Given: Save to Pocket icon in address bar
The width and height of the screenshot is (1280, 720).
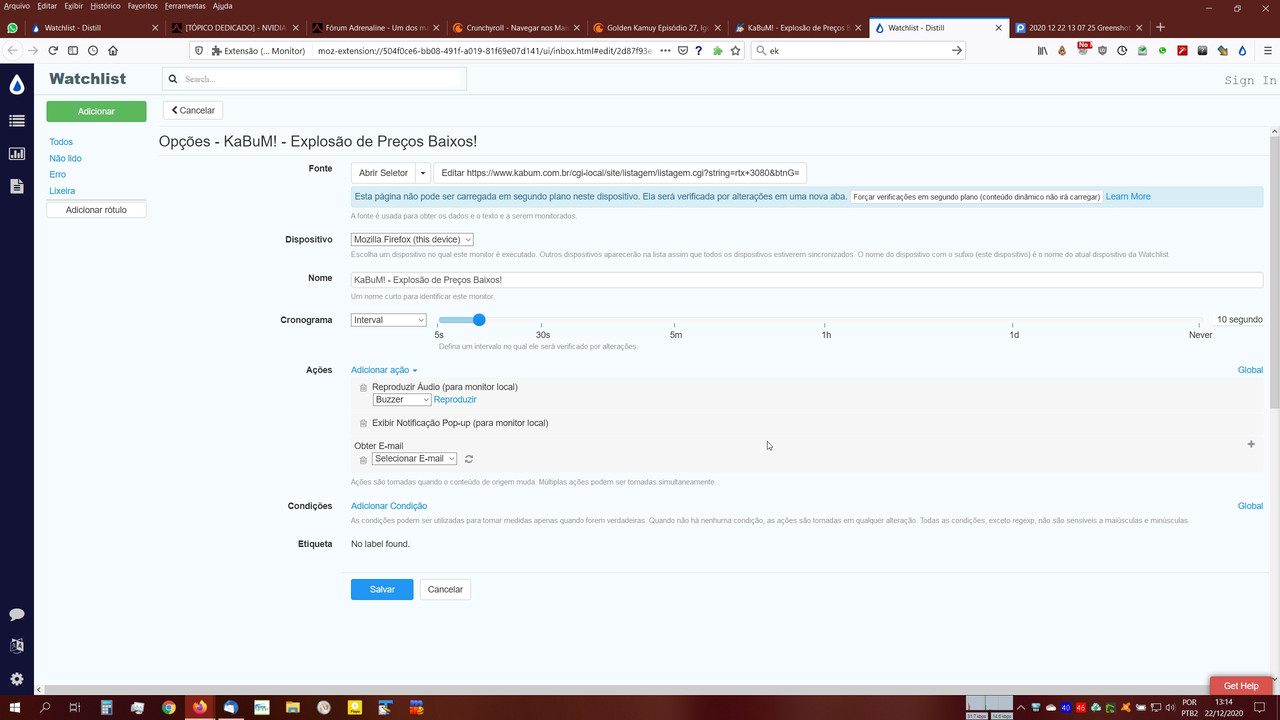Looking at the screenshot, I should click(682, 50).
